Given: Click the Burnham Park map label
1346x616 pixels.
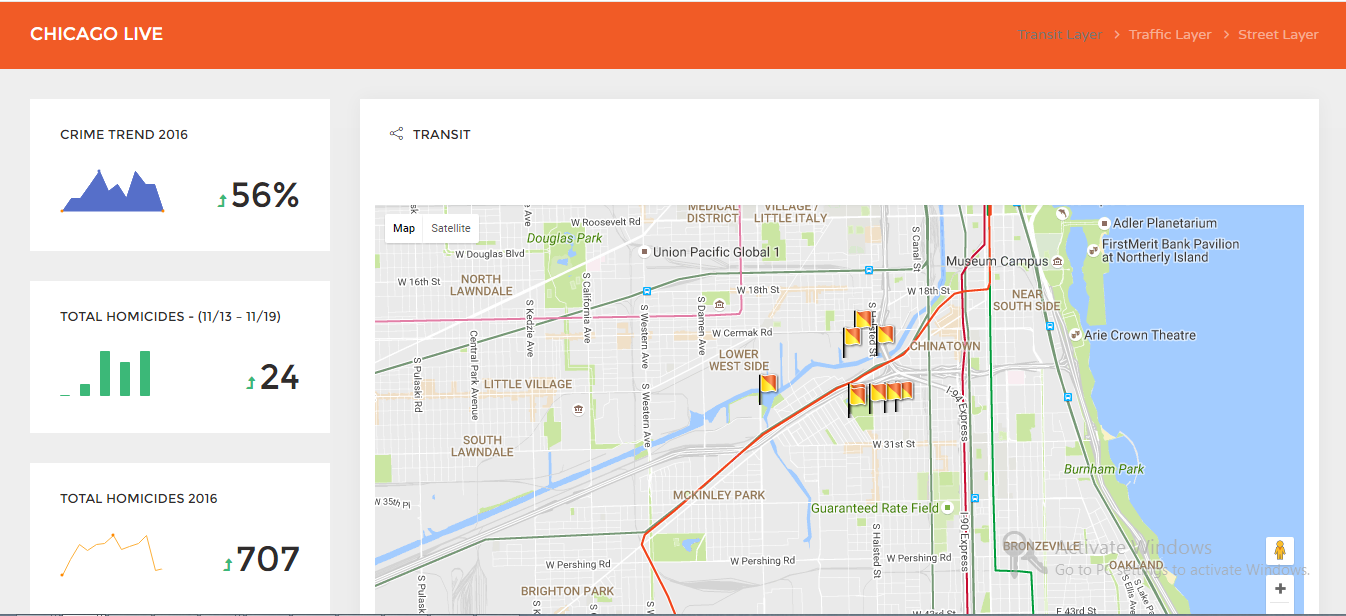Looking at the screenshot, I should [x=1104, y=469].
